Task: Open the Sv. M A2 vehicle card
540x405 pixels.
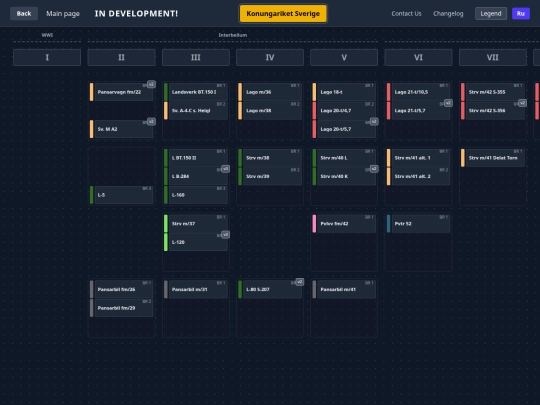Action: tap(122, 129)
